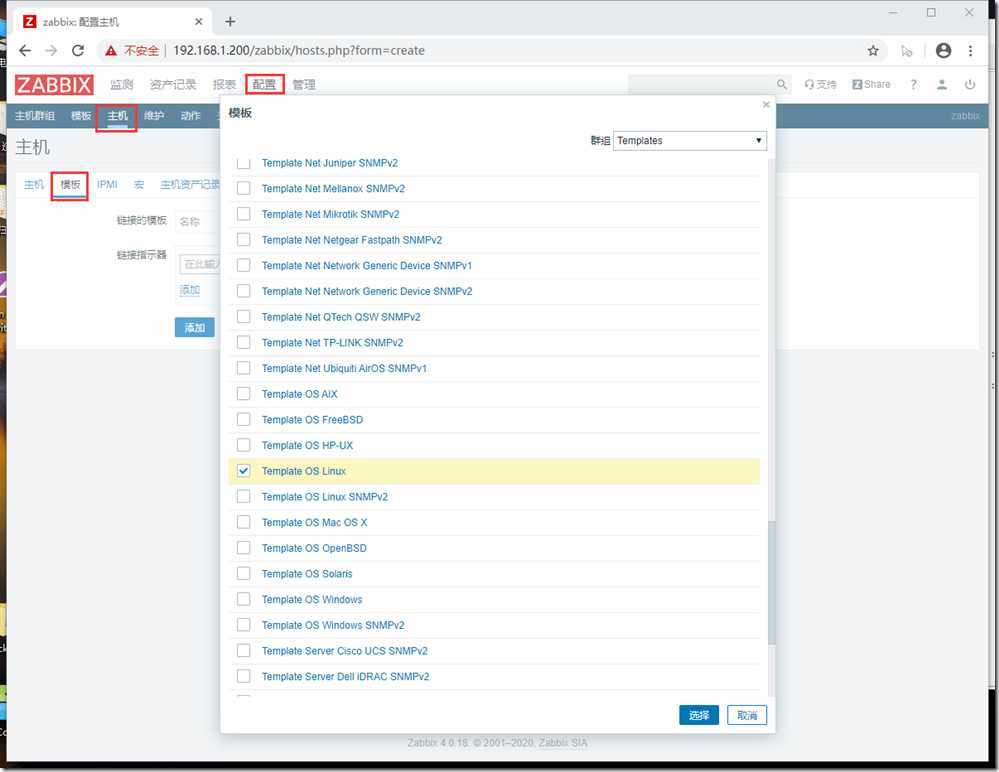This screenshot has height=772, width=999.
Task: Open Template OS HP-UX link
Action: click(307, 445)
